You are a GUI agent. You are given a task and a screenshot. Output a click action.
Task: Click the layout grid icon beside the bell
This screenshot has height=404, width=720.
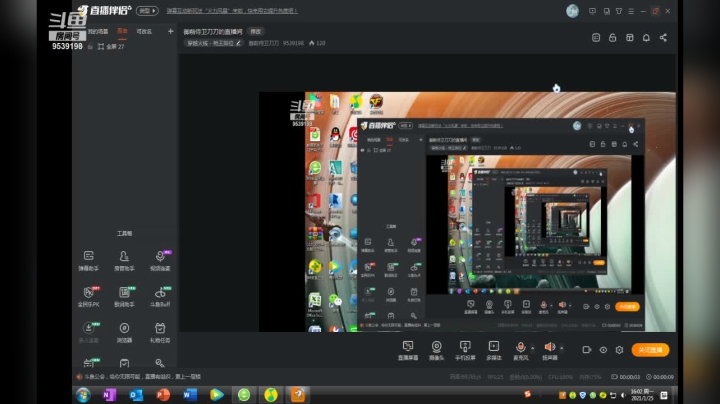pos(630,38)
